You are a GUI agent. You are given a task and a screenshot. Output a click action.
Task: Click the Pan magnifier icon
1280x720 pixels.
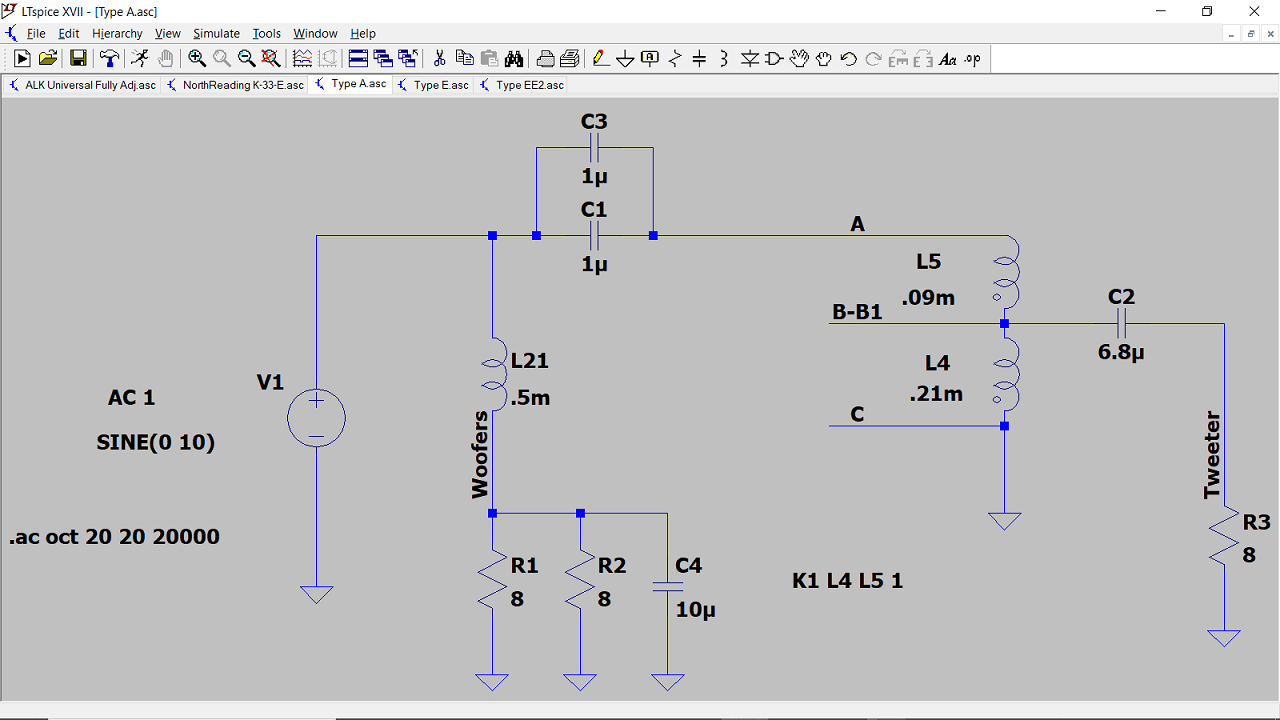click(x=221, y=59)
